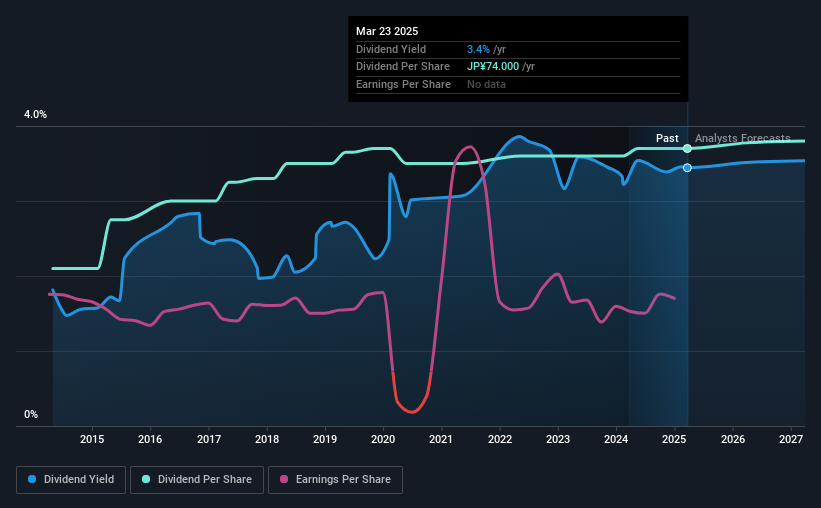Click the 0% y-axis label
Screen dimensions: 821x508
[x=31, y=414]
